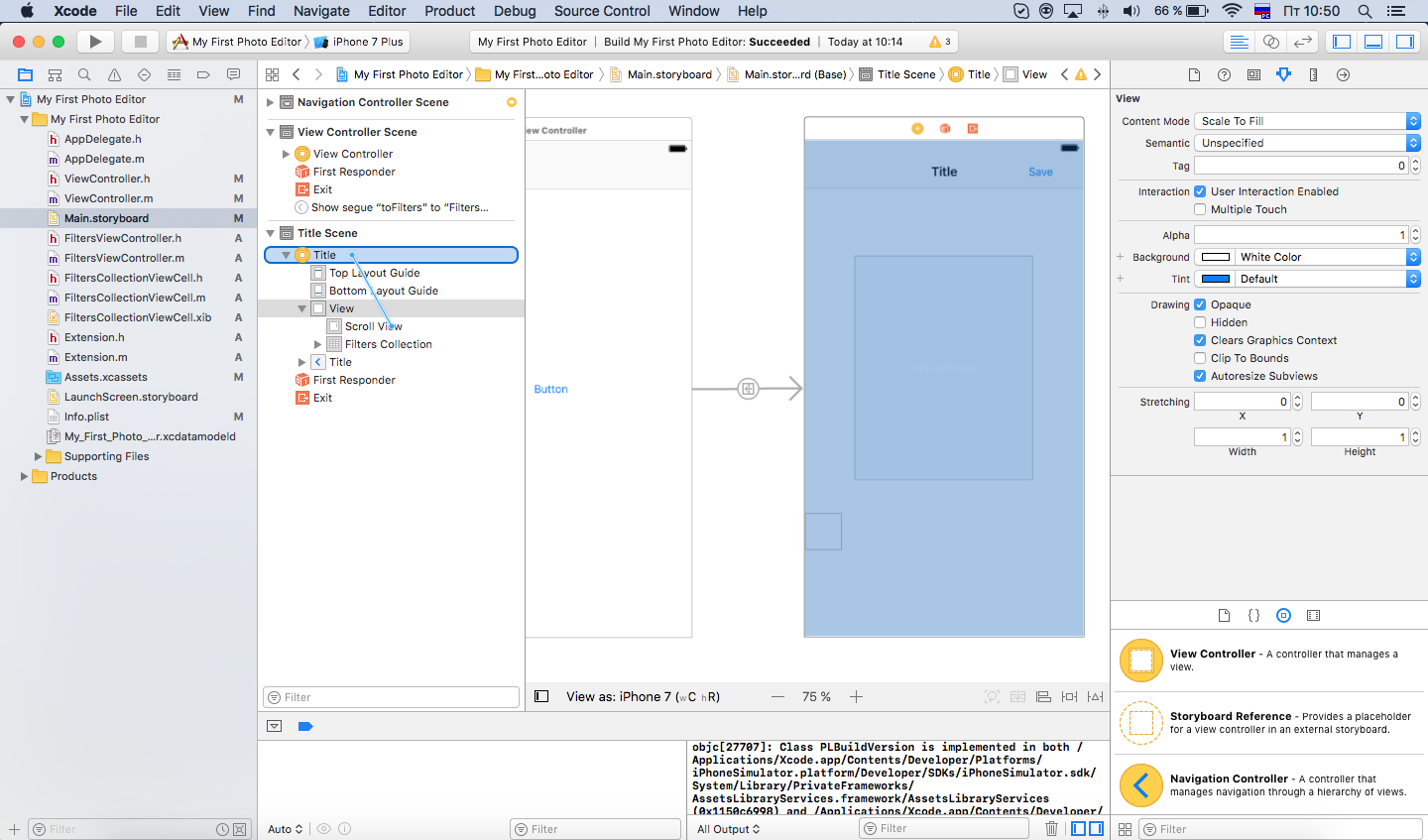1428x840 pixels.
Task: Expand the Supporting Files group
Action: (38, 456)
